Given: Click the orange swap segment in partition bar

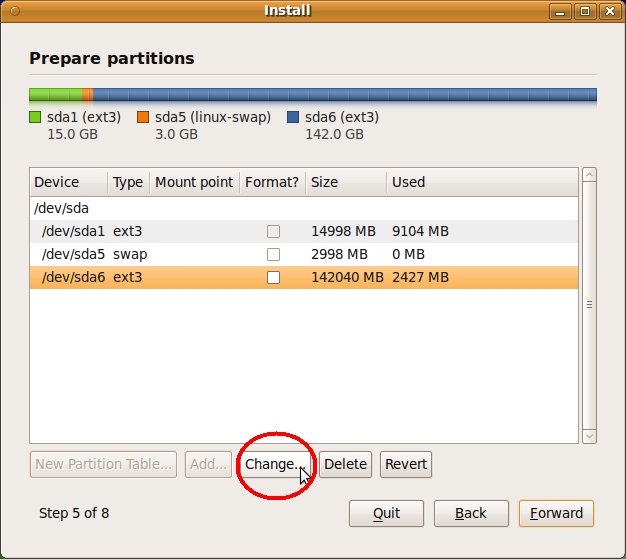Looking at the screenshot, I should pos(87,95).
